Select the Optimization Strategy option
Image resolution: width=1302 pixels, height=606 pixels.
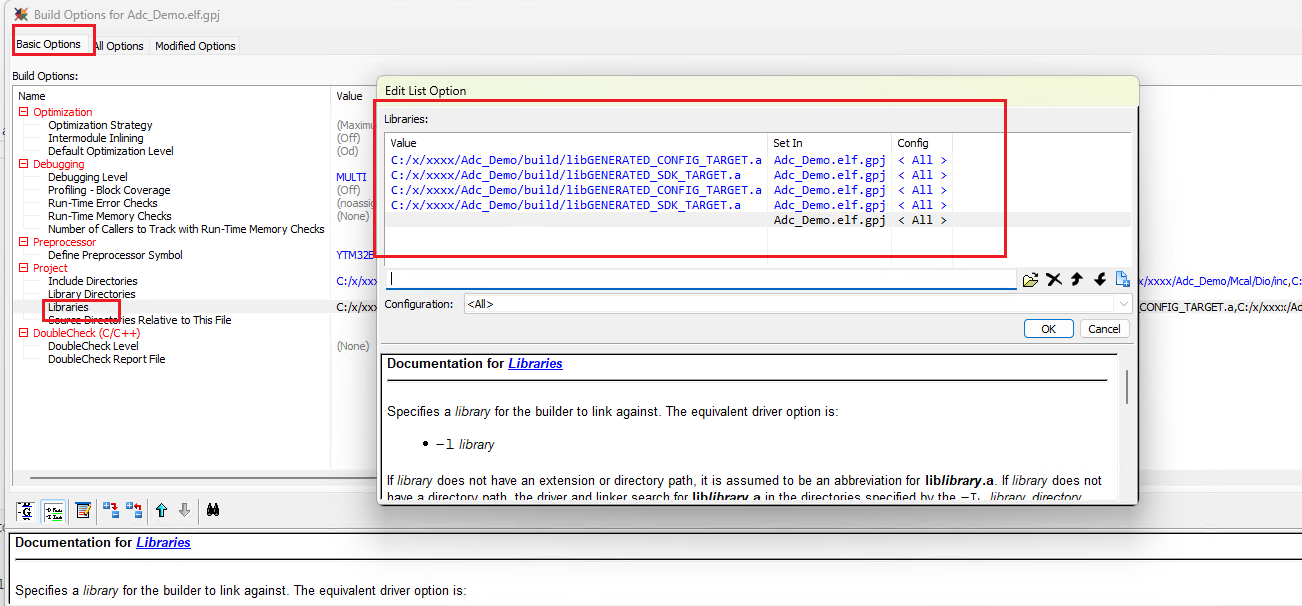(x=100, y=125)
